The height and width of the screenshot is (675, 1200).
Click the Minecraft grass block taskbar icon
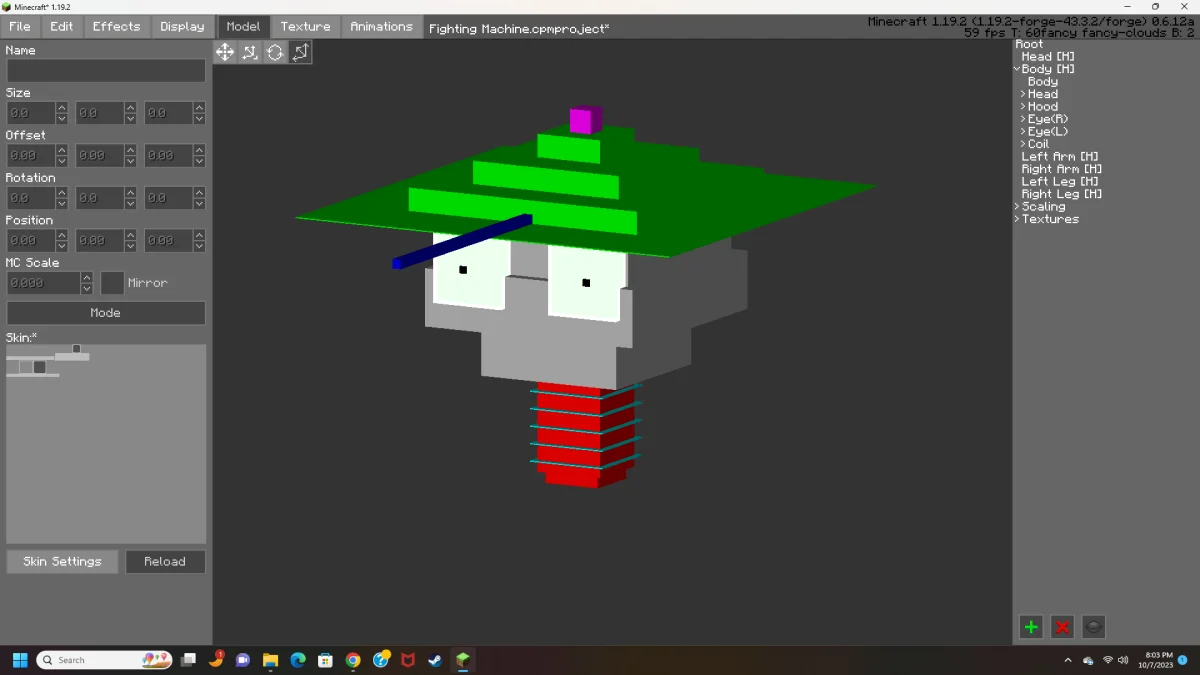(463, 660)
